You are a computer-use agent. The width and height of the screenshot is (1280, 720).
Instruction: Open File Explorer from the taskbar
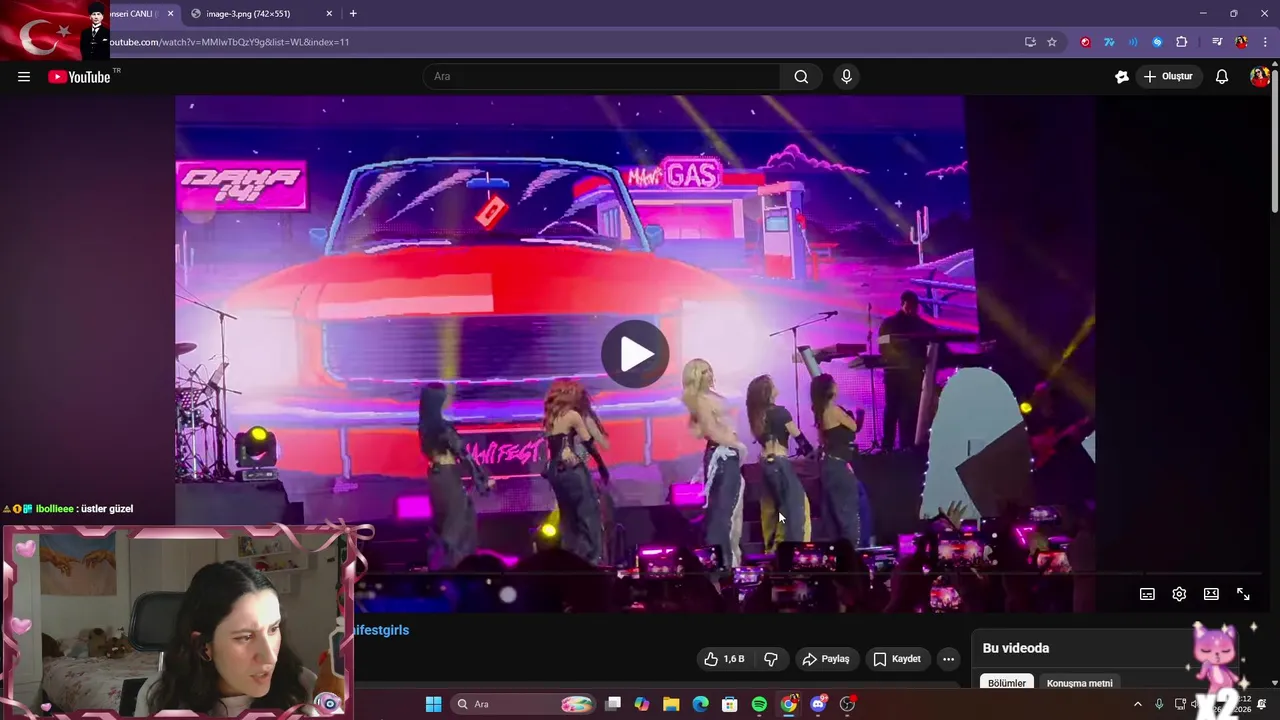click(x=671, y=704)
